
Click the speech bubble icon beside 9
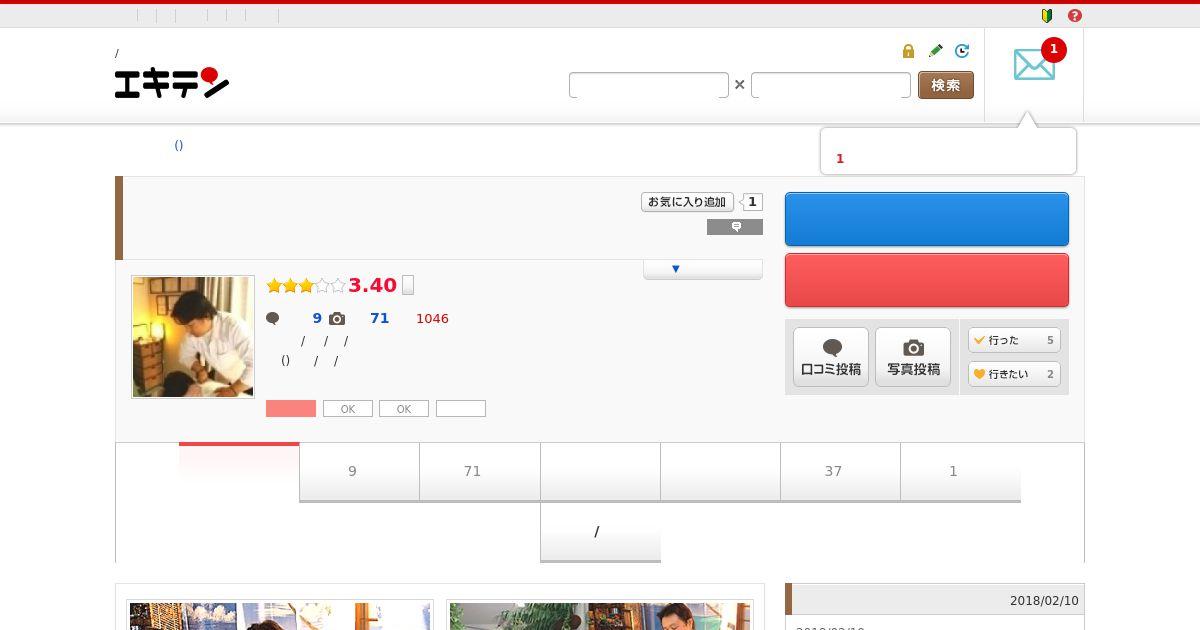point(272,318)
